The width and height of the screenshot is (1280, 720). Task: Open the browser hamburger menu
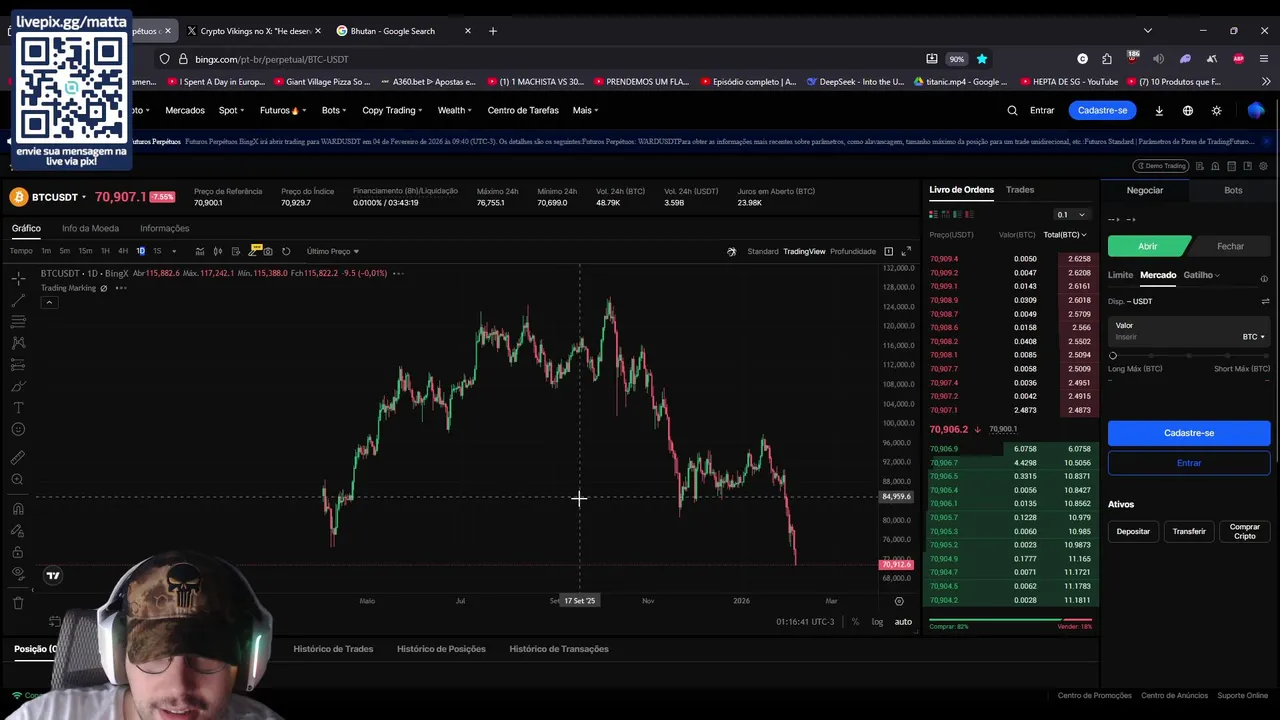click(1264, 59)
